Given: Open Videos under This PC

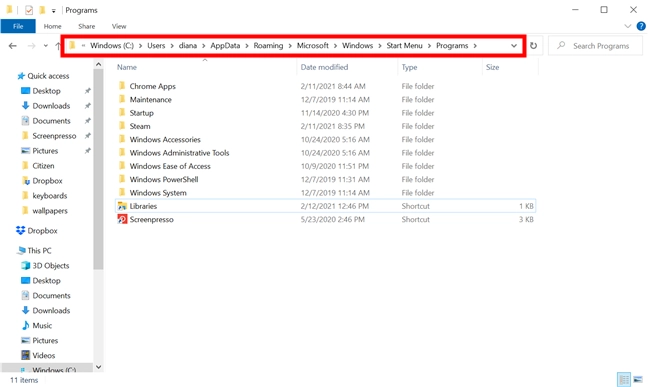Looking at the screenshot, I should [x=43, y=356].
